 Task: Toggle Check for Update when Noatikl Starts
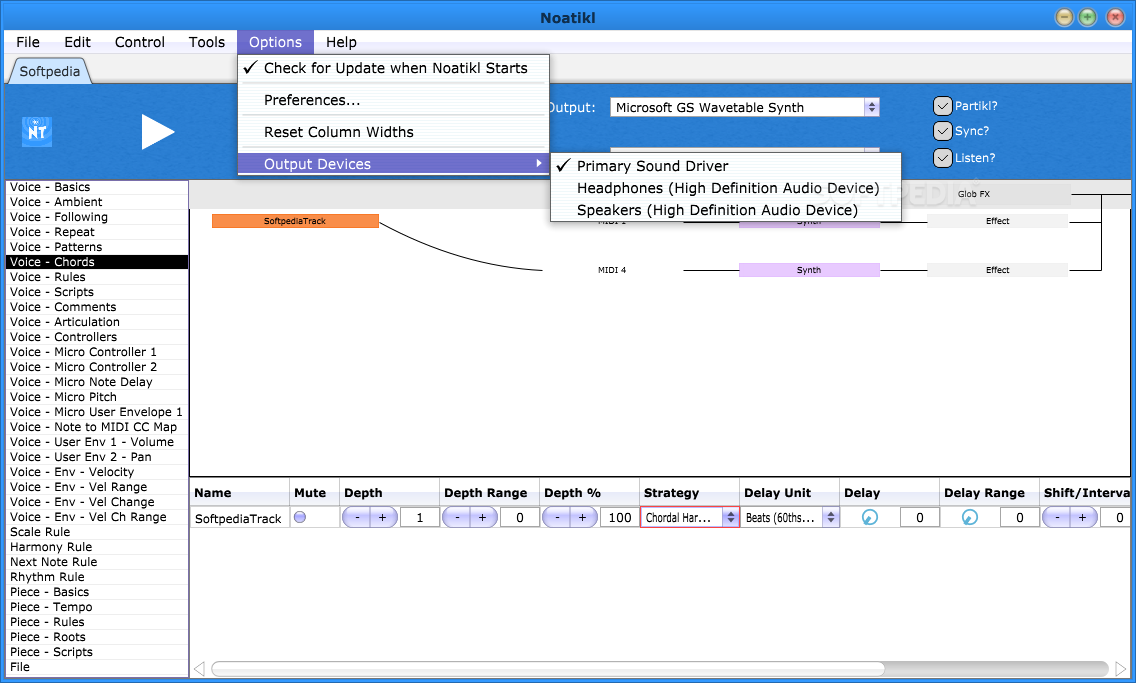coord(393,68)
